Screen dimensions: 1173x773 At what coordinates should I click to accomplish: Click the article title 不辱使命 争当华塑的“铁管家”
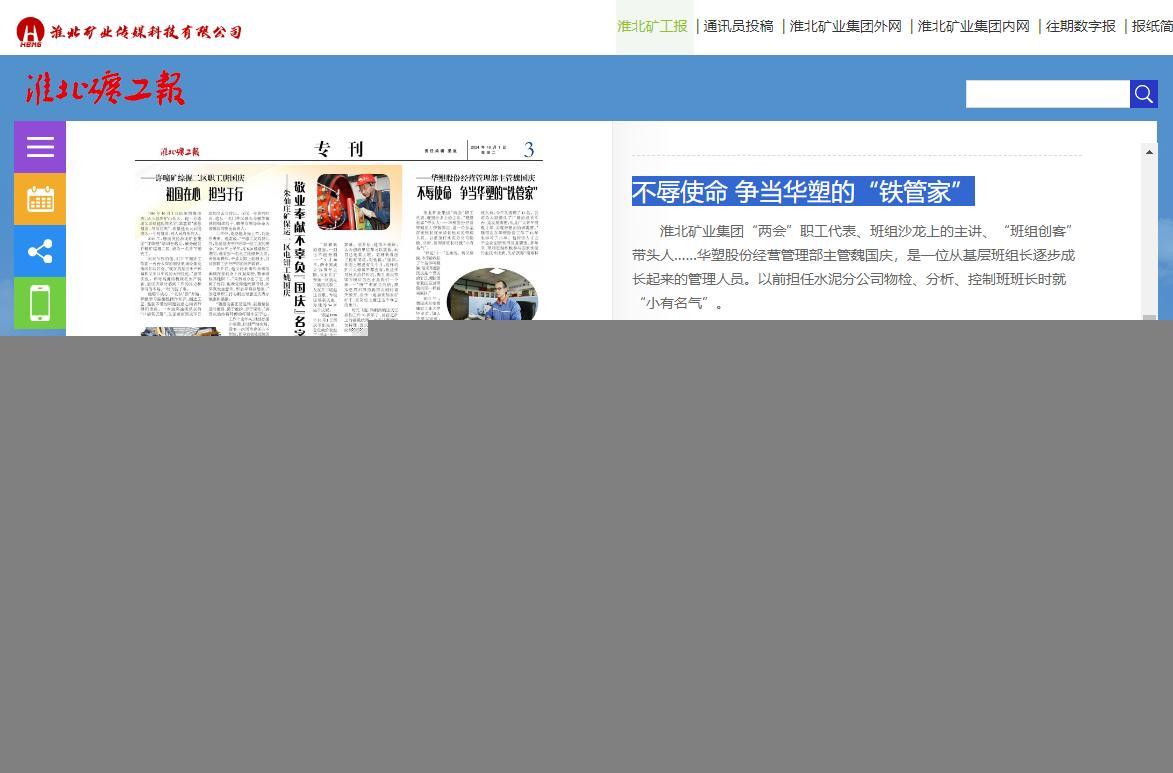803,192
